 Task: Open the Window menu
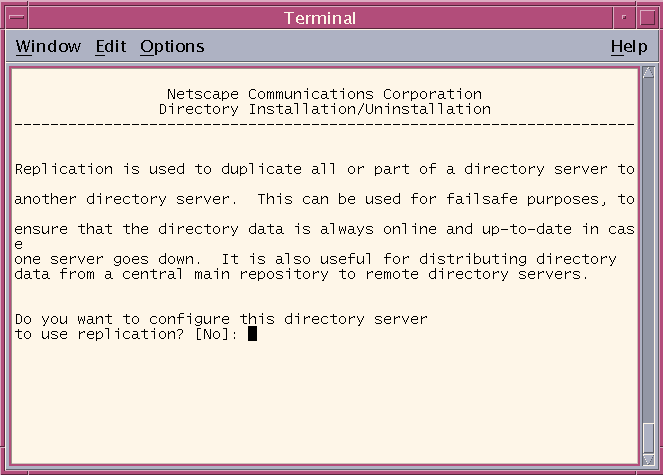[48, 47]
